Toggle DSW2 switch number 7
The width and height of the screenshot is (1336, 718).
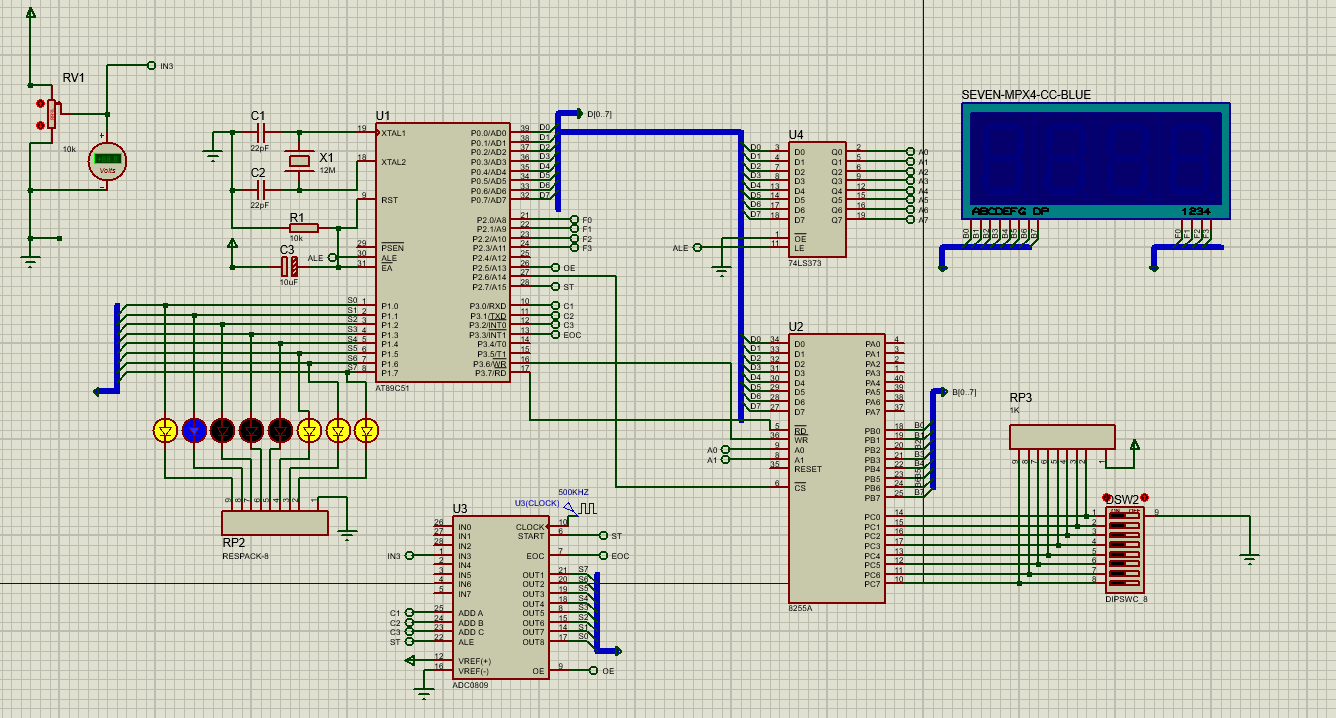(1126, 571)
